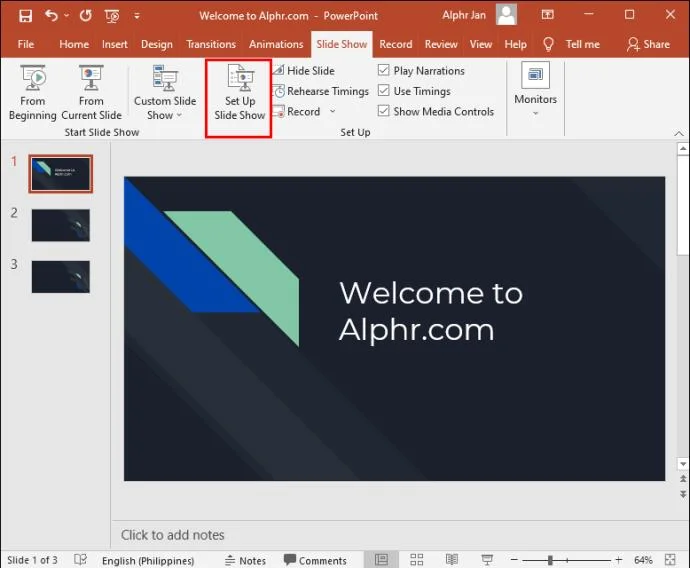This screenshot has width=690, height=568.
Task: Open the Review tab
Action: click(x=441, y=44)
